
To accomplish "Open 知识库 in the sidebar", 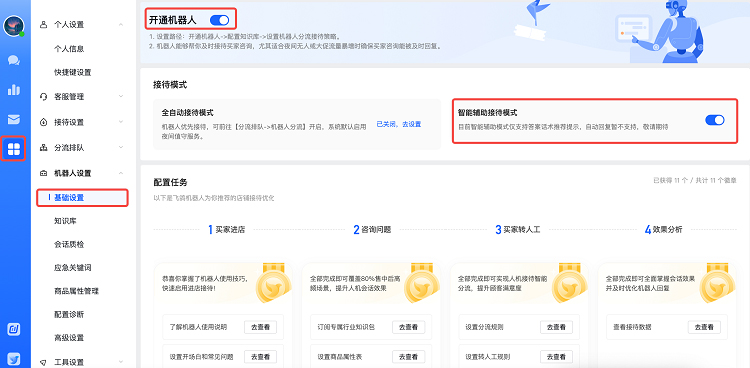I will pos(66,221).
